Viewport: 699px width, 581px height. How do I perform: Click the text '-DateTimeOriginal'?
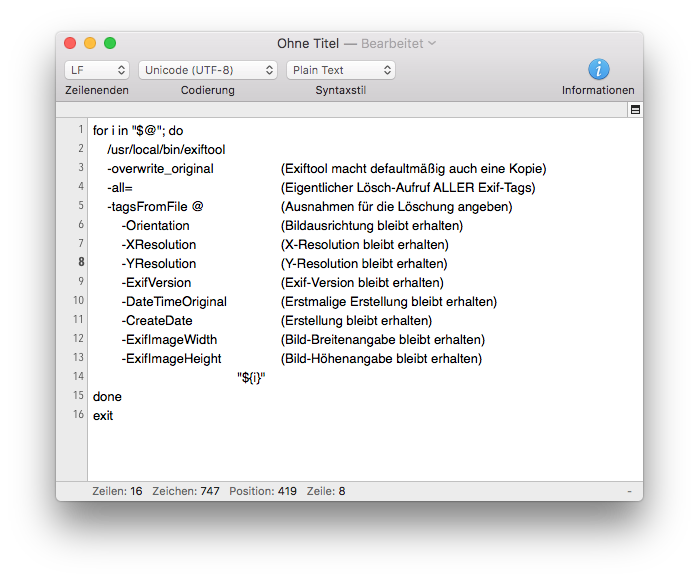point(174,301)
